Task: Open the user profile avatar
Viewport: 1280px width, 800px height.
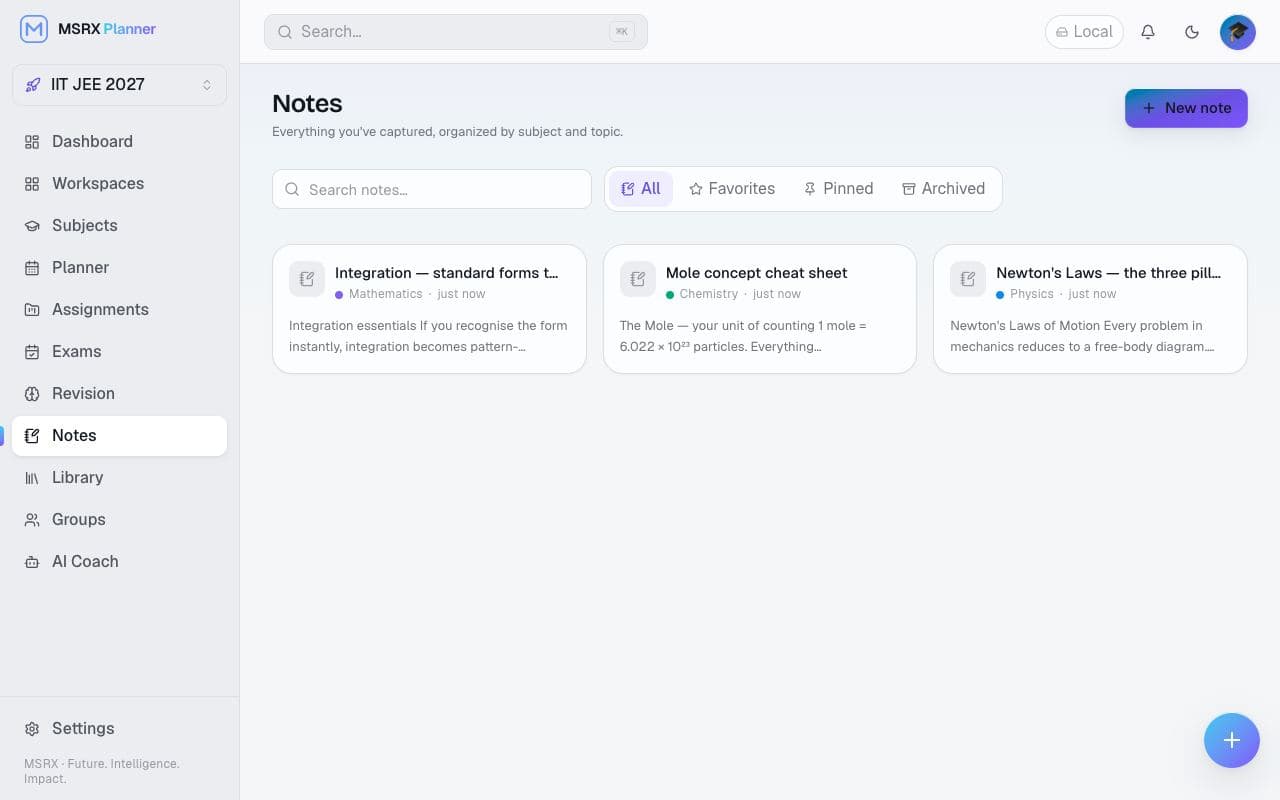Action: 1238,32
